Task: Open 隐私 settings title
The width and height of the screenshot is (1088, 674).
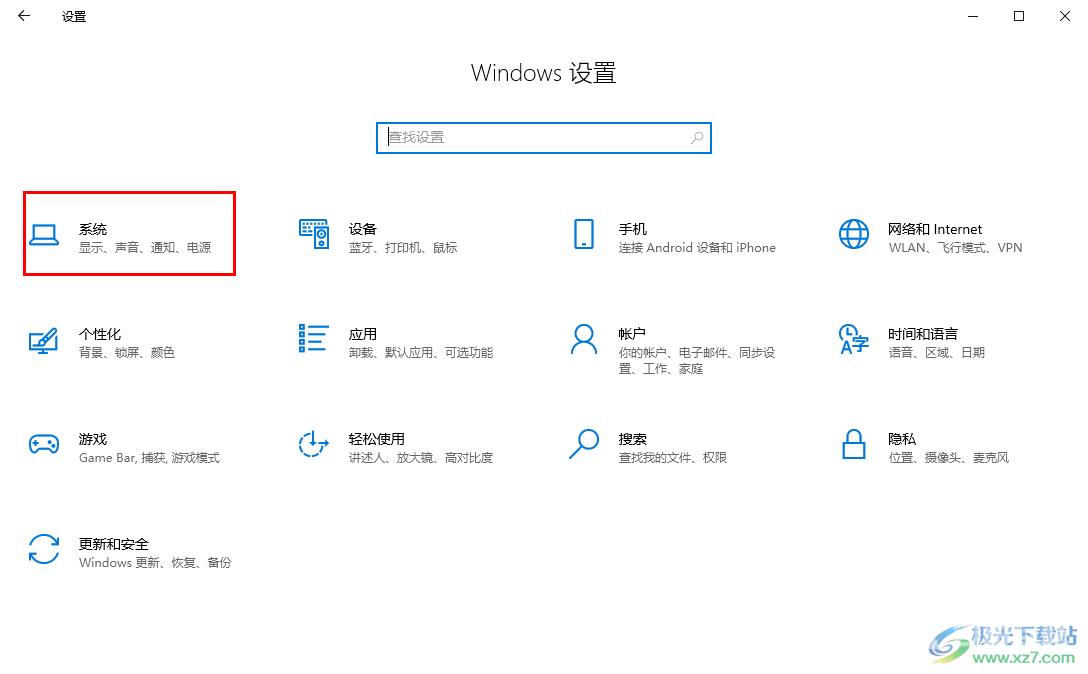Action: pyautogui.click(x=902, y=439)
